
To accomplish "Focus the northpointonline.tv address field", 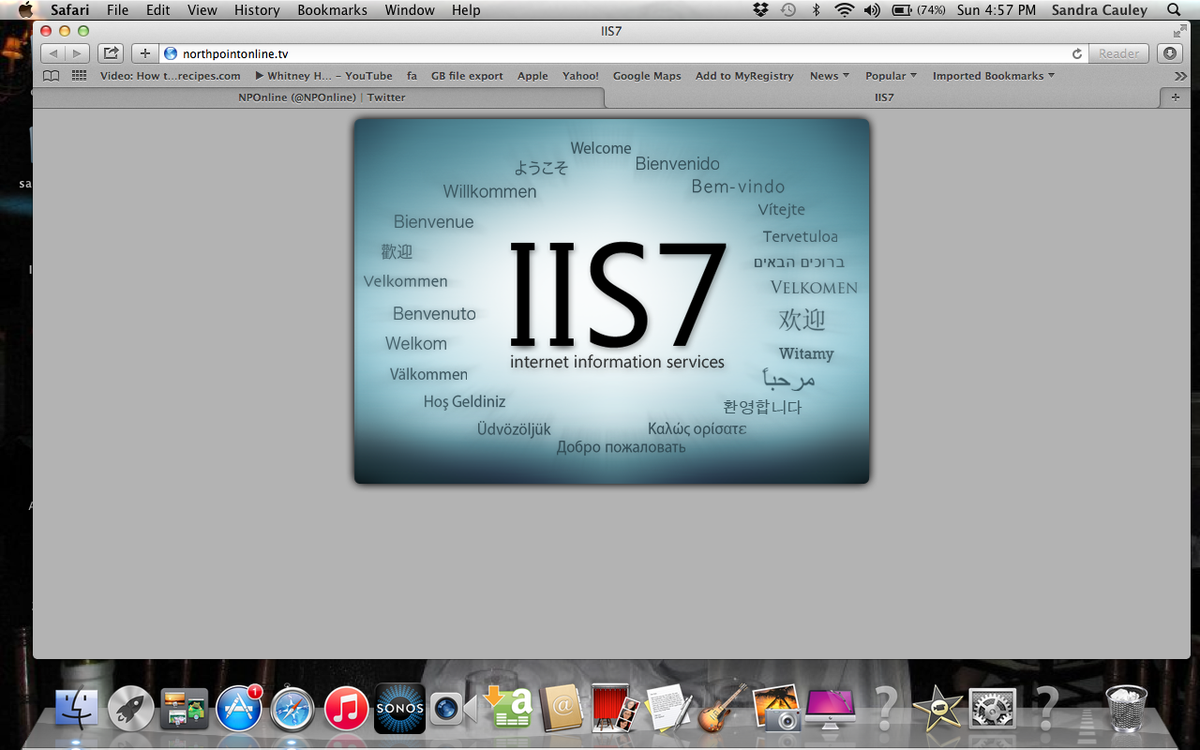I will click(x=622, y=54).
